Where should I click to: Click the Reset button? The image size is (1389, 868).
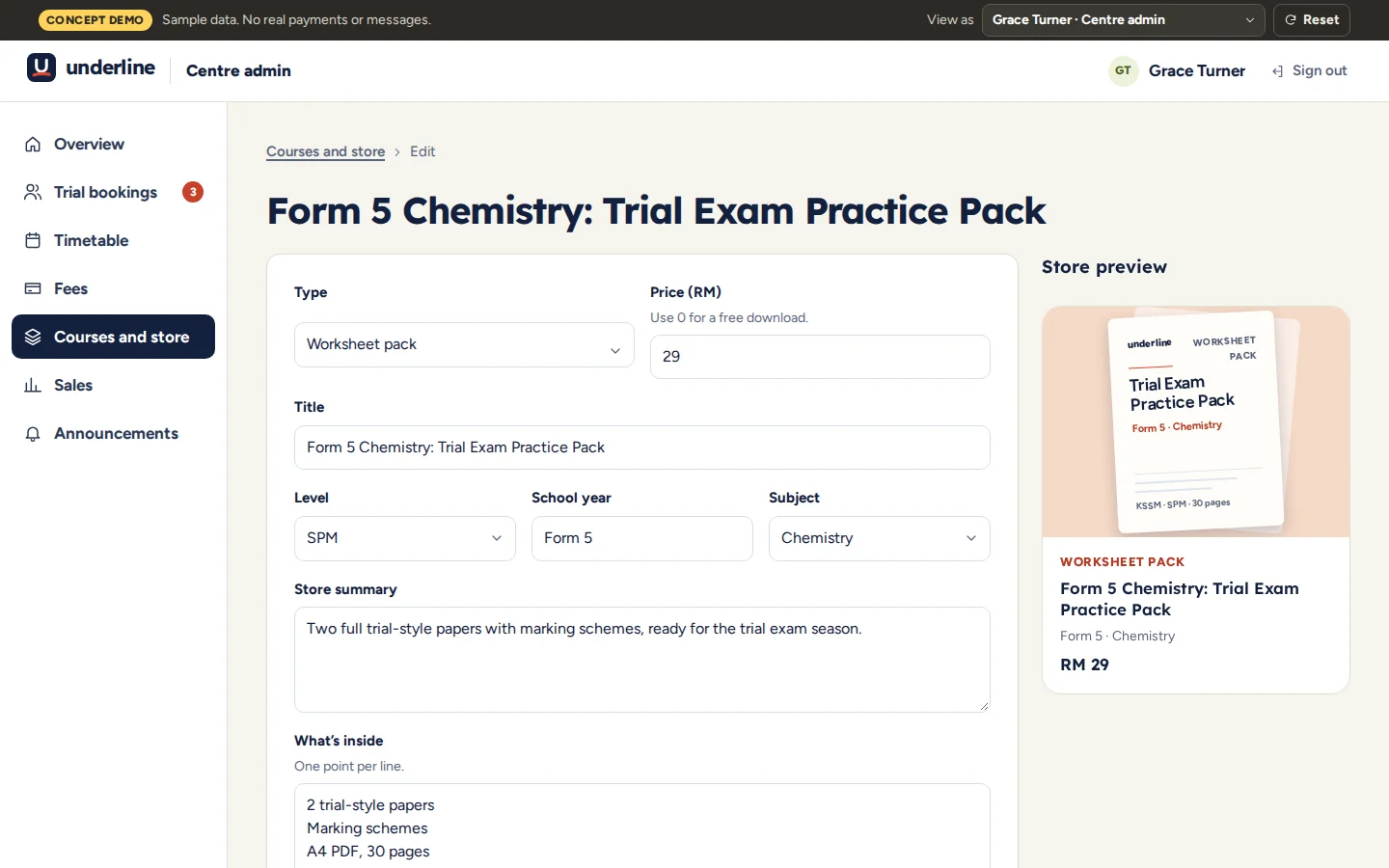[1312, 19]
